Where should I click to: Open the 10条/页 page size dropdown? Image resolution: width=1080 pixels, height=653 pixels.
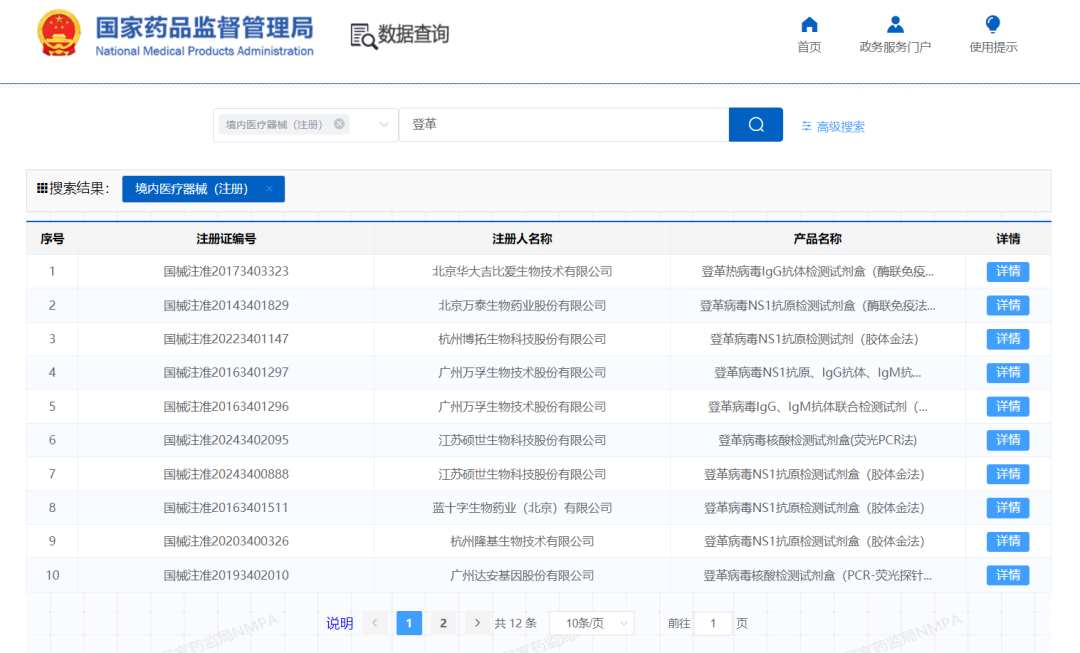coord(592,623)
